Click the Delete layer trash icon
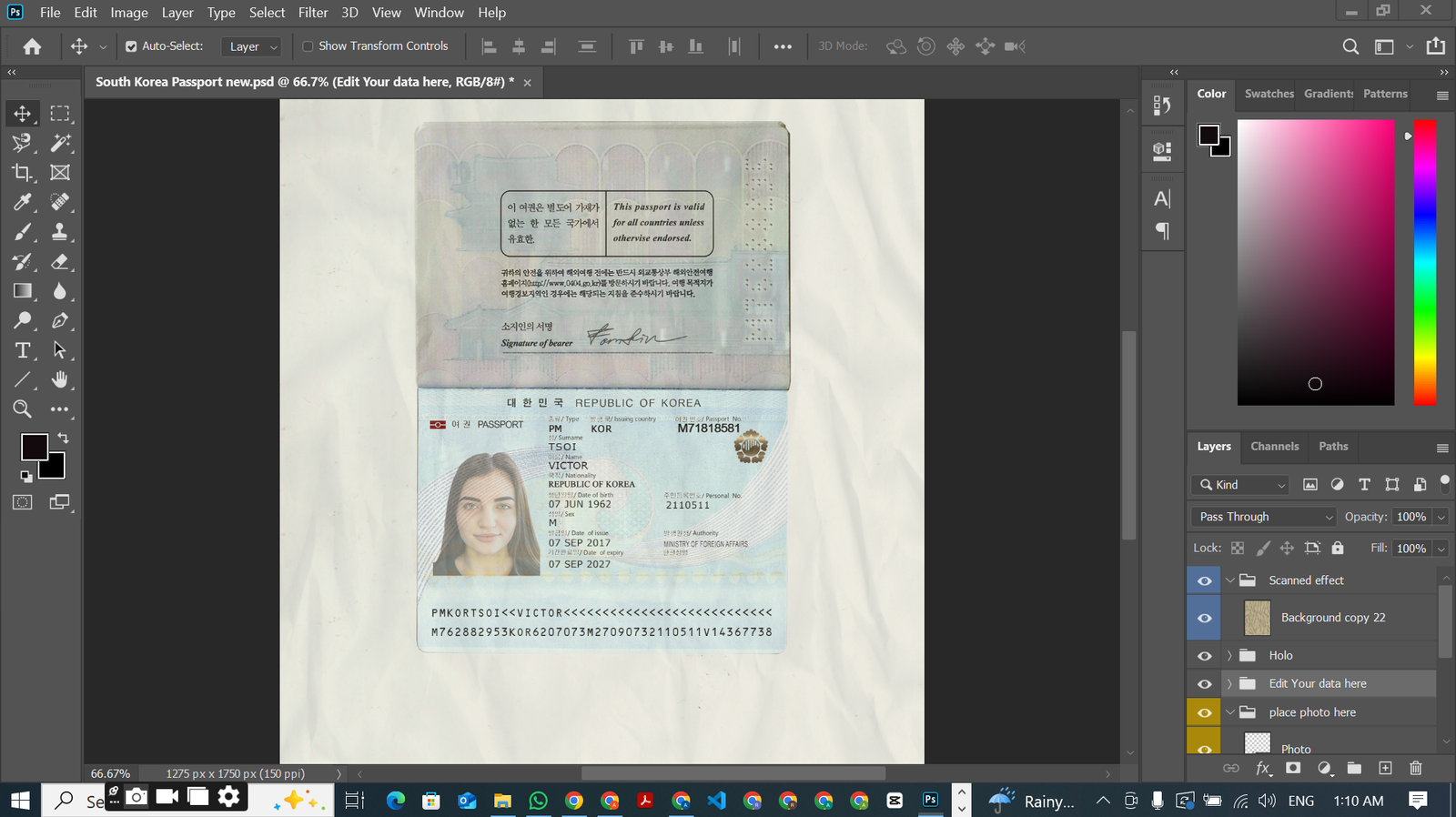The image size is (1456, 817). 1416,769
